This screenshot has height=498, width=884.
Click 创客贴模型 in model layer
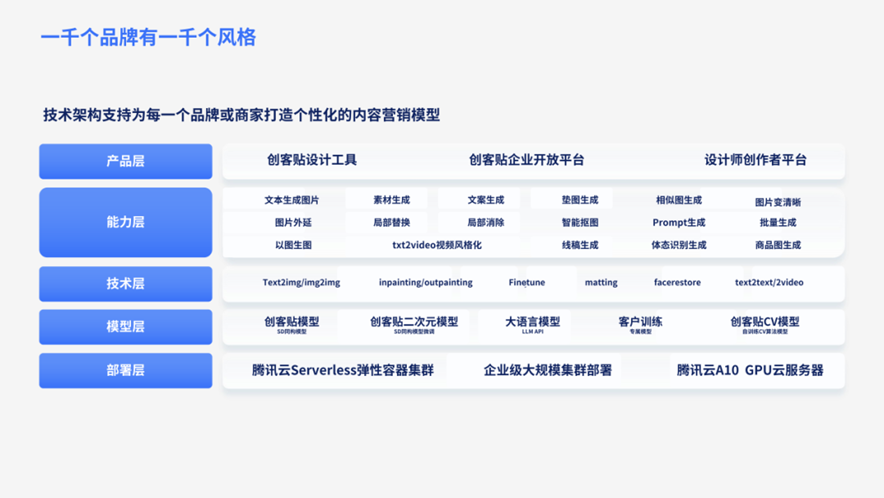pyautogui.click(x=291, y=322)
